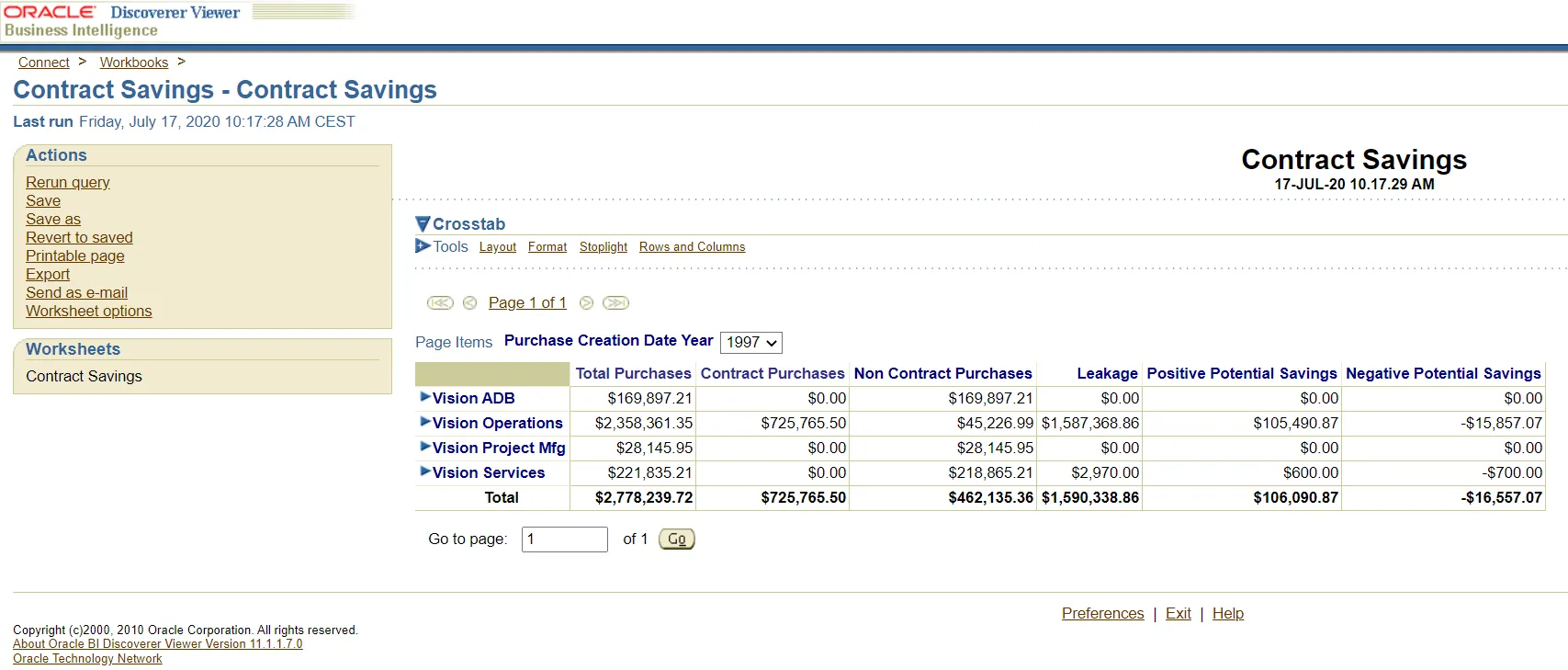Click the previous page arrow icon
The image size is (1568, 670).
(x=469, y=302)
